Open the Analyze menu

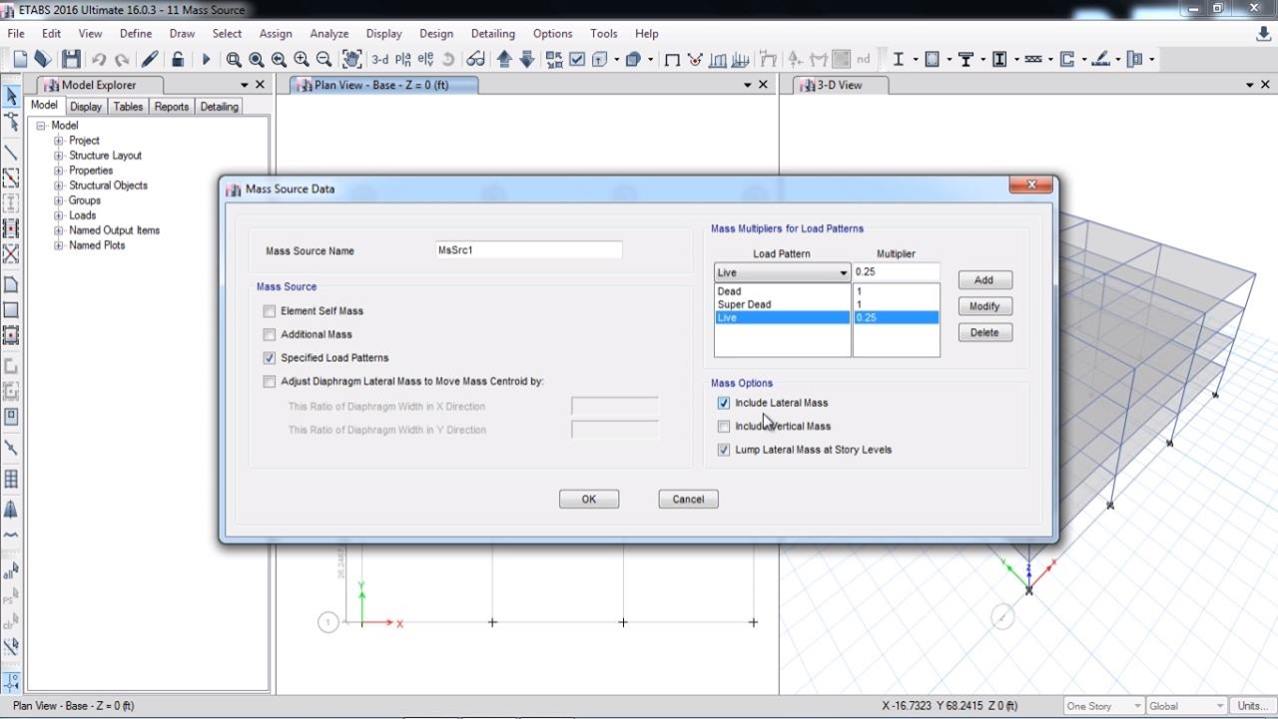[x=329, y=33]
